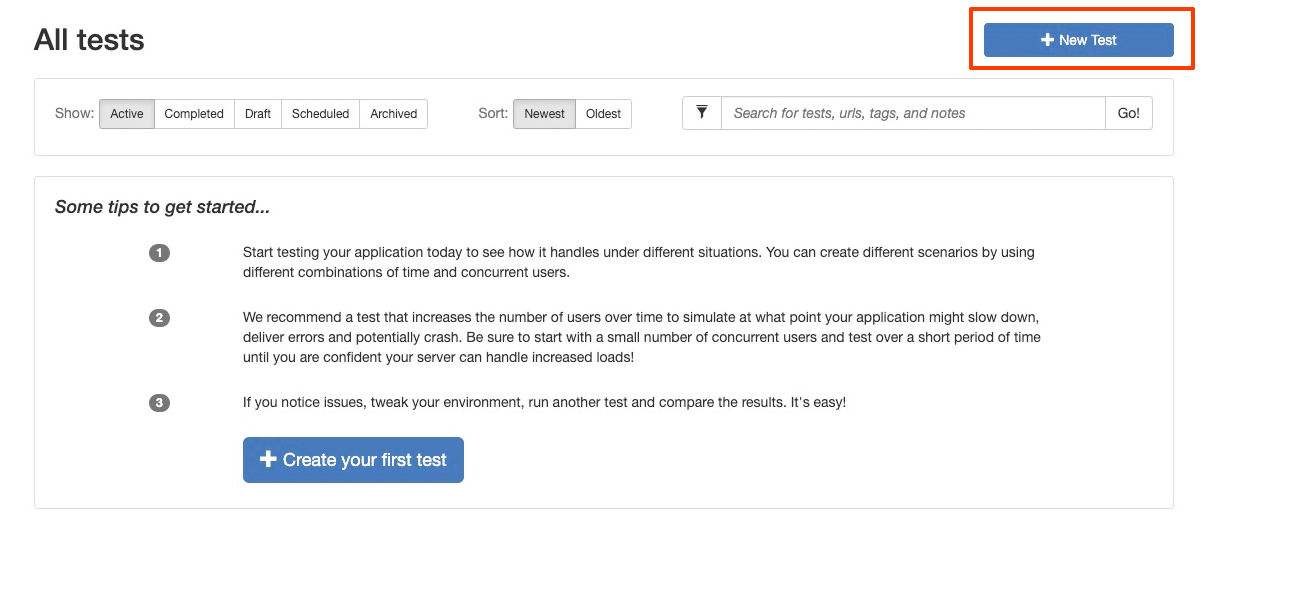View Archived tests
This screenshot has height=591, width=1303.
pyautogui.click(x=393, y=114)
